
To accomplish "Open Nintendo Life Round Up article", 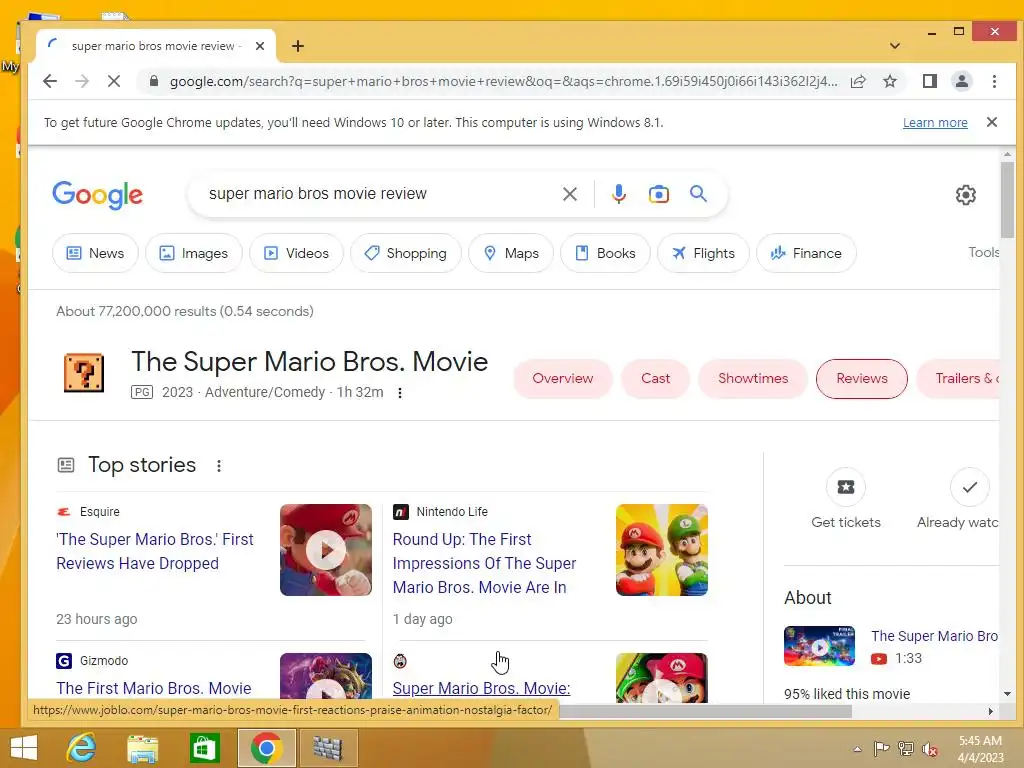I will click(484, 563).
